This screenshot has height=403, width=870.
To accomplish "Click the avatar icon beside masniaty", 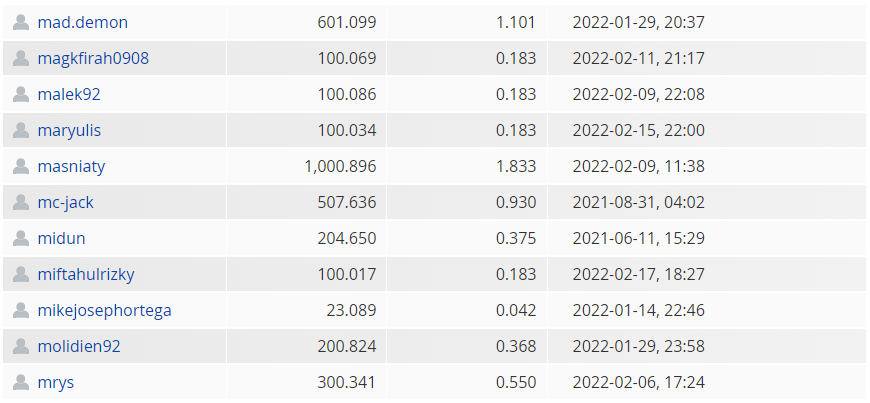I will tap(21, 167).
